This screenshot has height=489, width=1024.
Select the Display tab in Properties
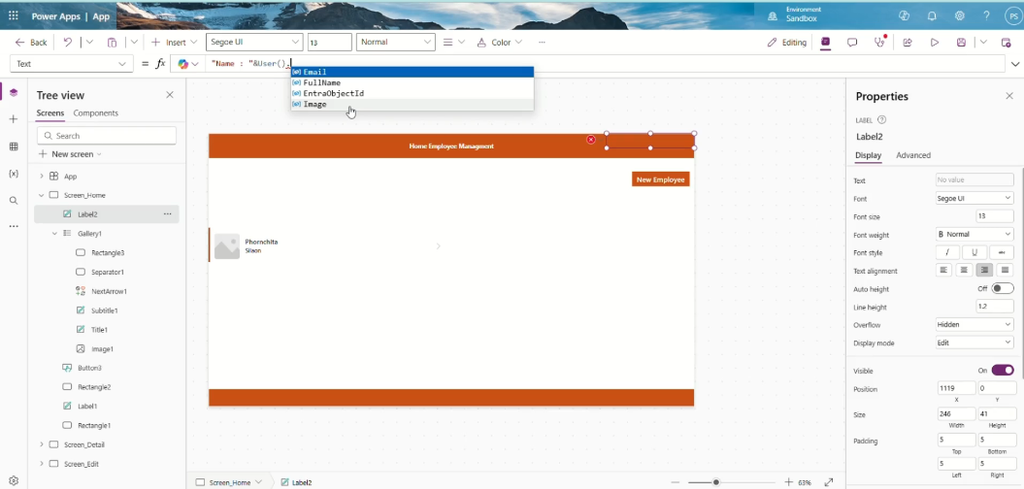pos(868,155)
